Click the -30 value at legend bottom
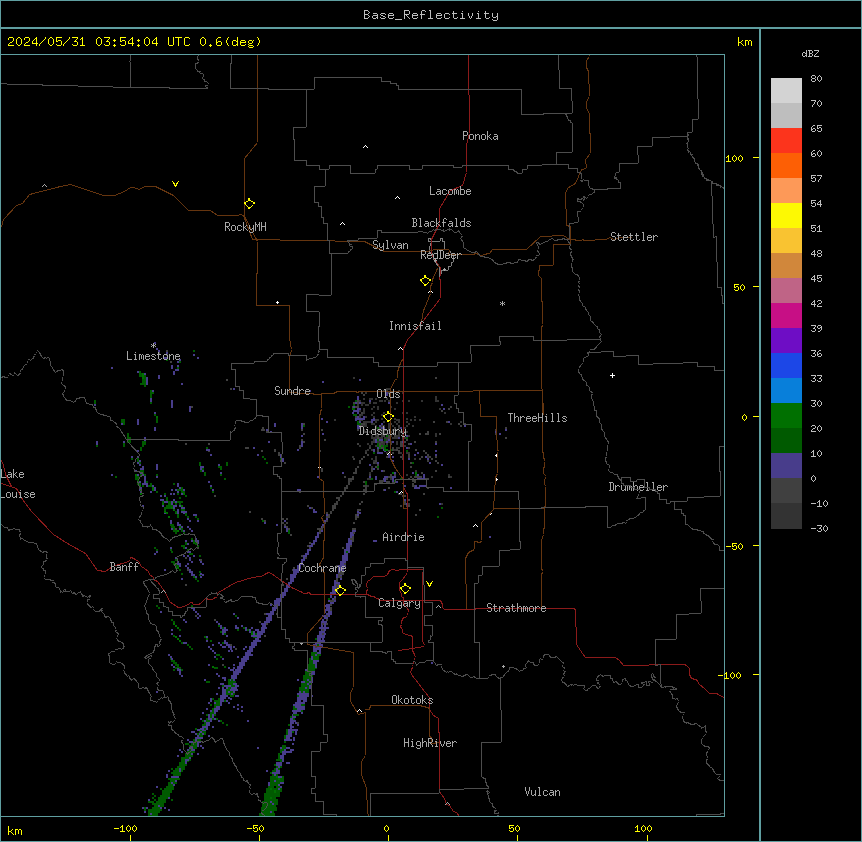 pyautogui.click(x=819, y=529)
